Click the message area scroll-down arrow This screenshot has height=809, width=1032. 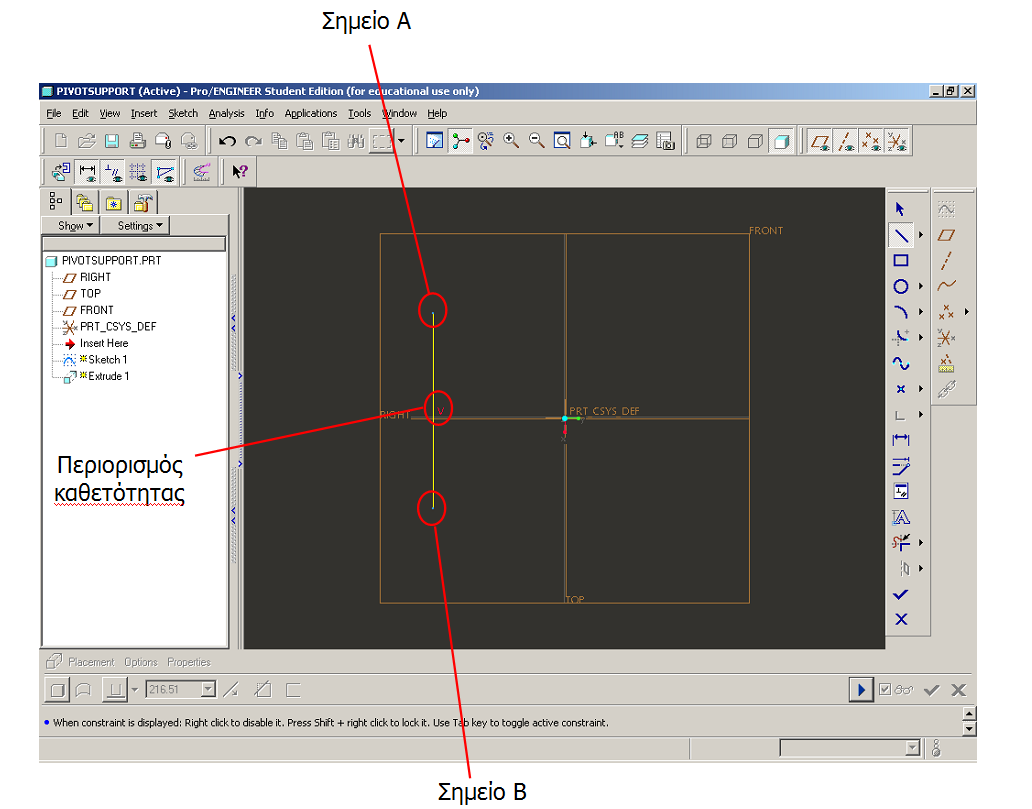click(x=969, y=729)
